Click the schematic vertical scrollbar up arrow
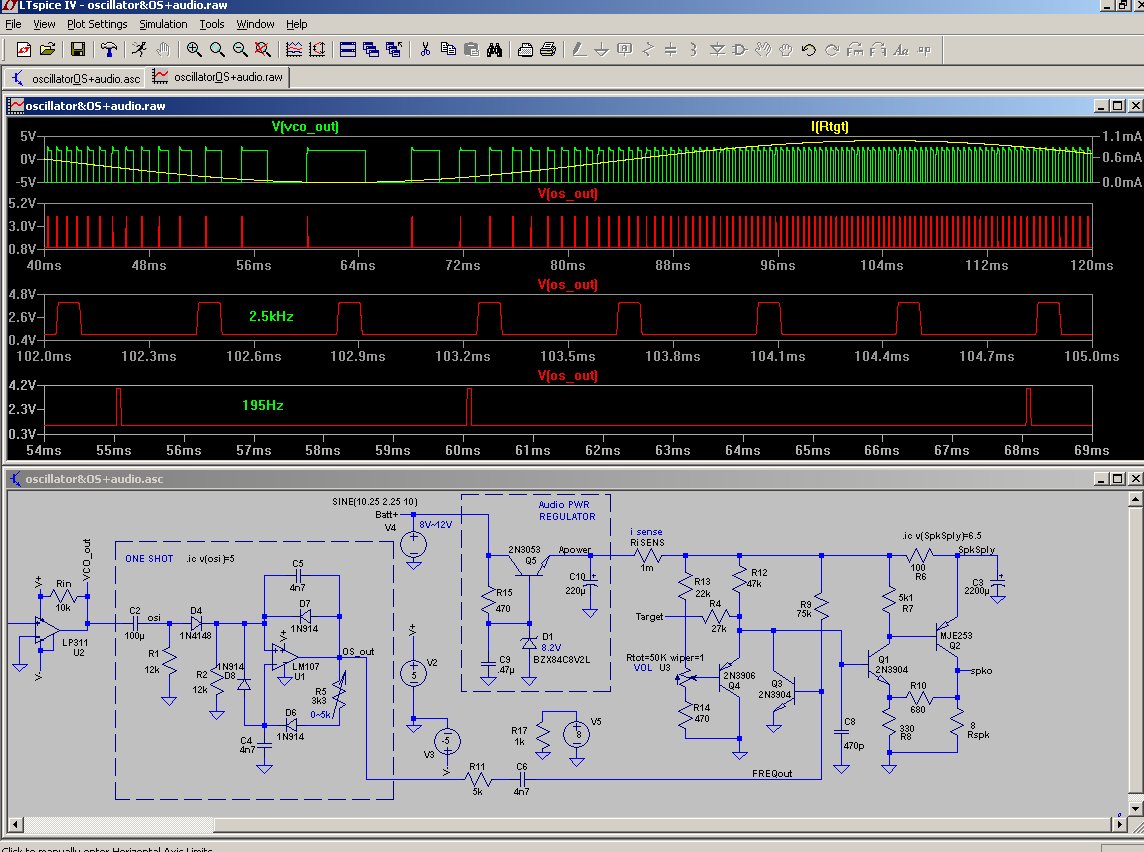This screenshot has width=1144, height=852. (1134, 499)
